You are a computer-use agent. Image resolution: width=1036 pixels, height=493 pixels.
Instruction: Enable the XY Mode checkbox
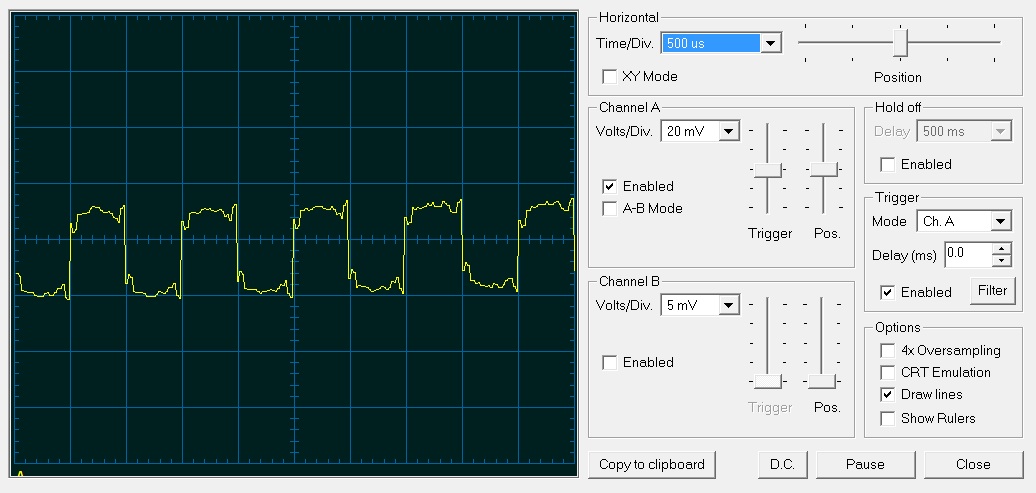pyautogui.click(x=609, y=77)
